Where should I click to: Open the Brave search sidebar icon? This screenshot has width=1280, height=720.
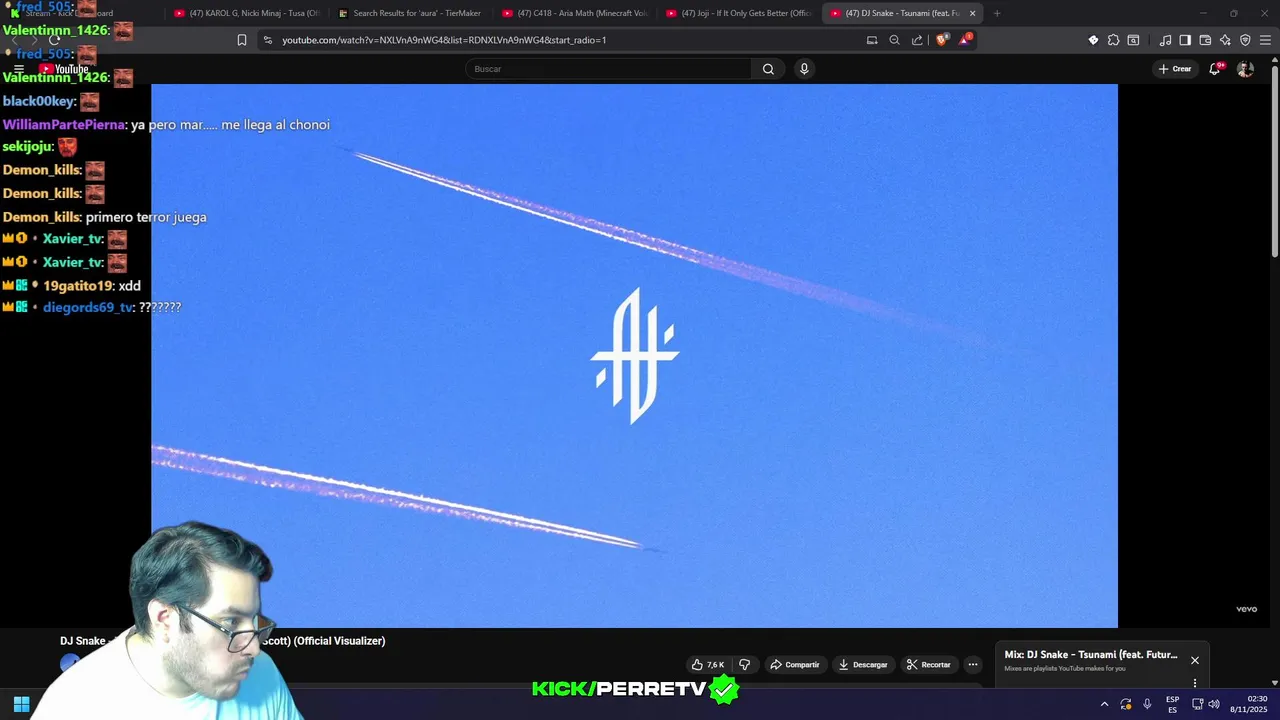[x=1133, y=40]
